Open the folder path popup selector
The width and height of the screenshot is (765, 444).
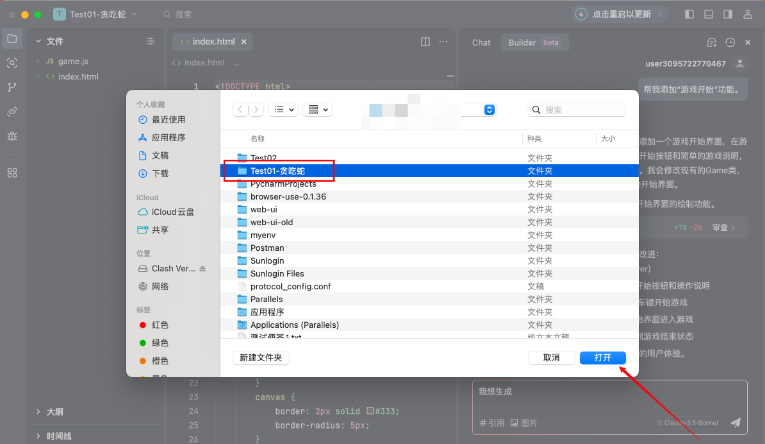[489, 110]
